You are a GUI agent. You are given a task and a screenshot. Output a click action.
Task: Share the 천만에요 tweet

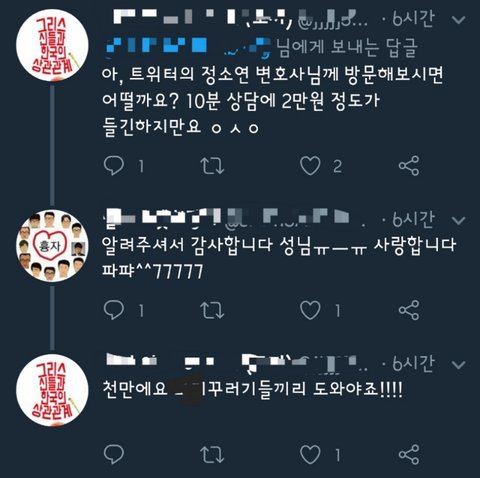[409, 455]
